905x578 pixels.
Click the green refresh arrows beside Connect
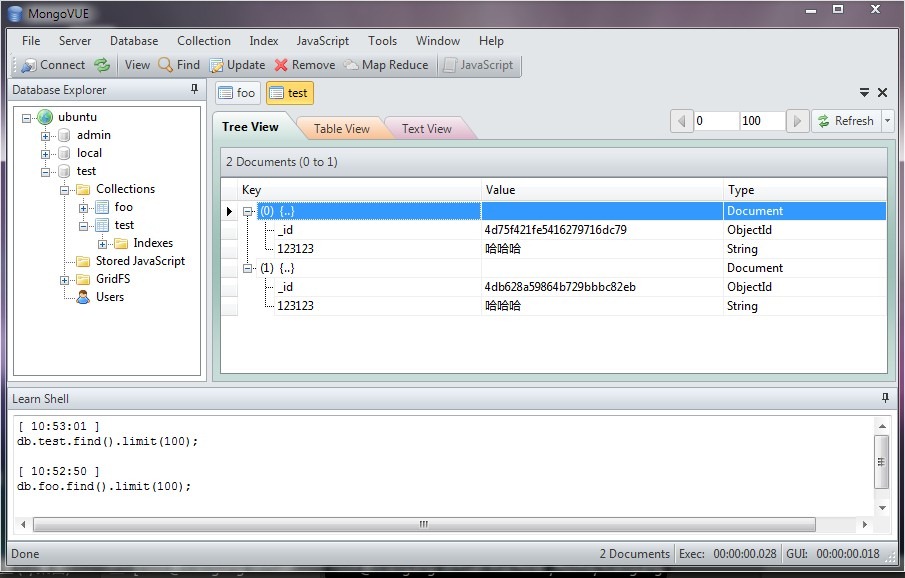102,65
